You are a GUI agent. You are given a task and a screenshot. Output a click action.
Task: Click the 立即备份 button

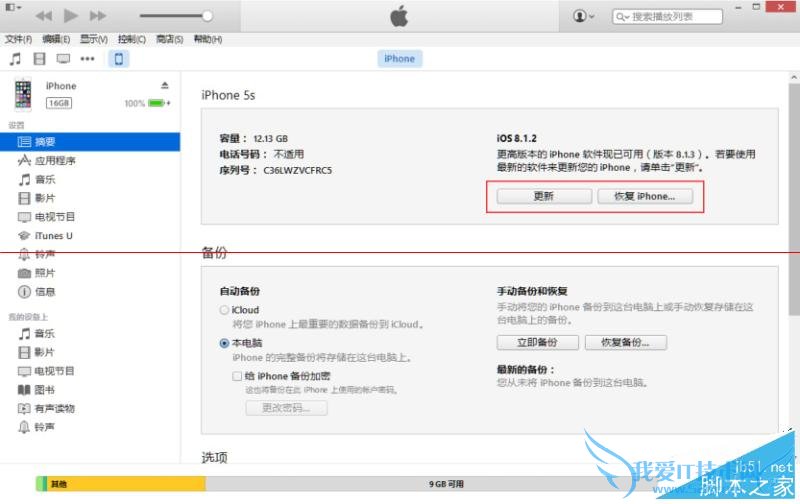click(538, 342)
